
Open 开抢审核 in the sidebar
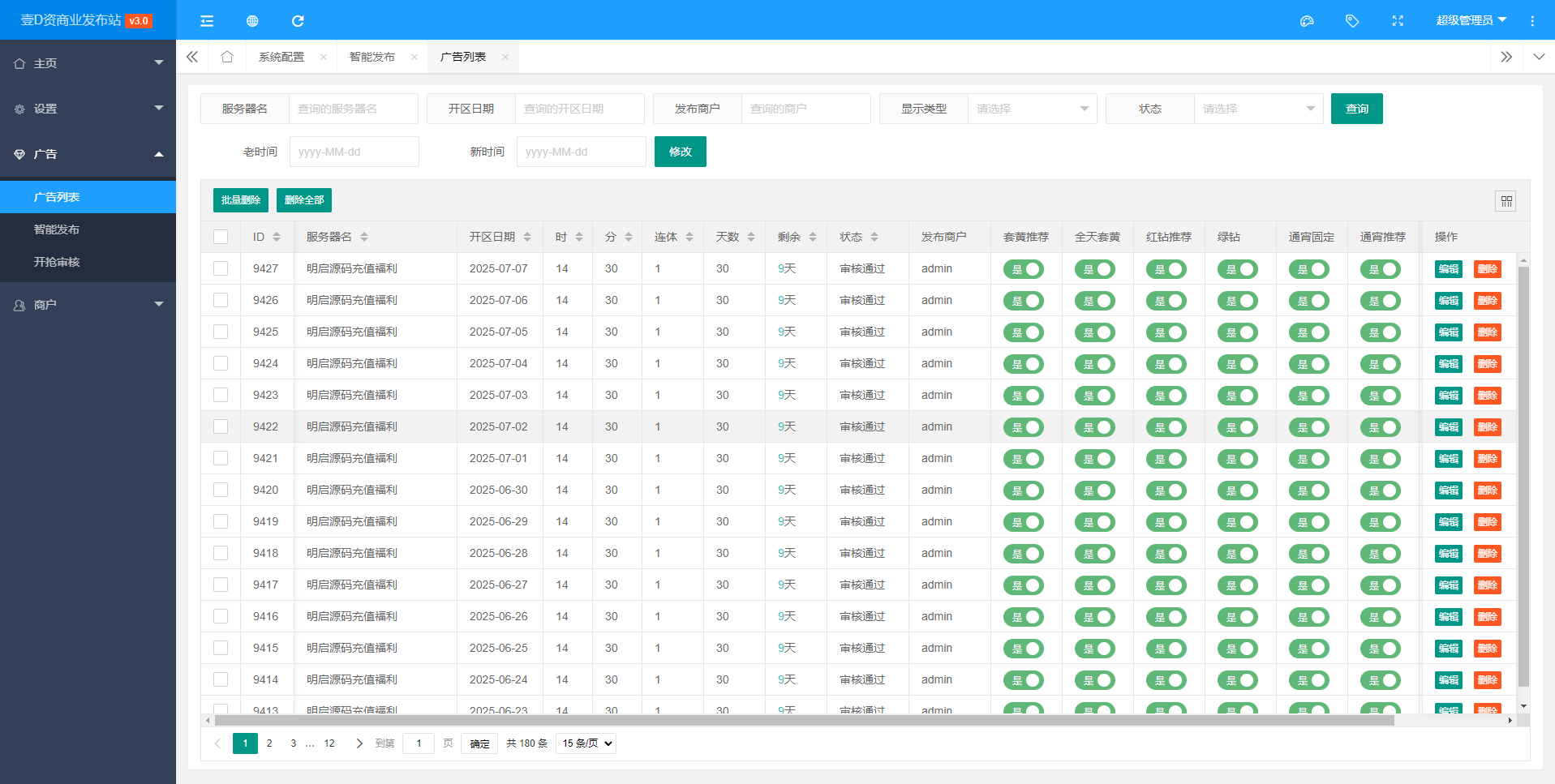[x=57, y=262]
